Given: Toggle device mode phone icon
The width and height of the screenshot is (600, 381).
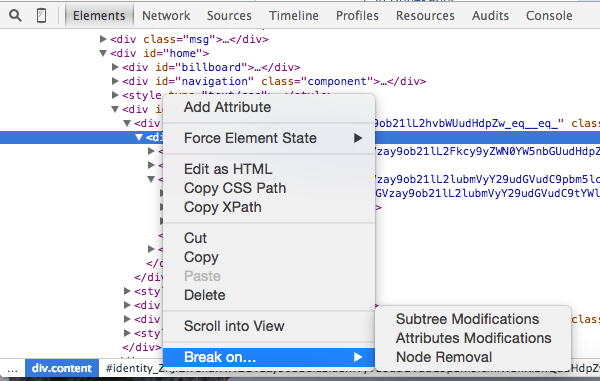Looking at the screenshot, I should click(x=41, y=16).
